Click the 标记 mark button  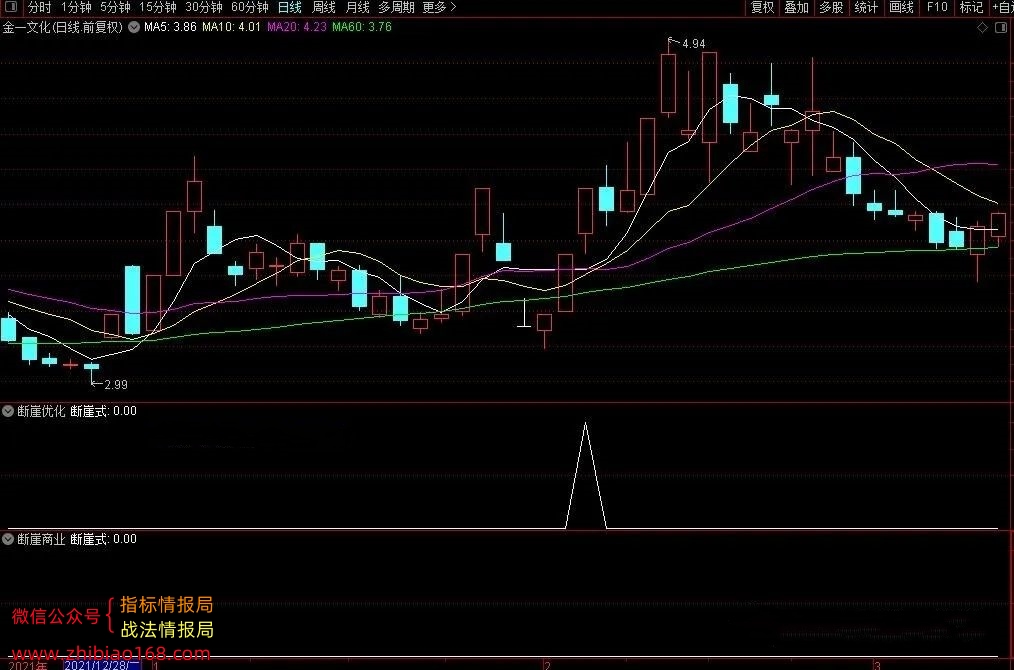(971, 7)
